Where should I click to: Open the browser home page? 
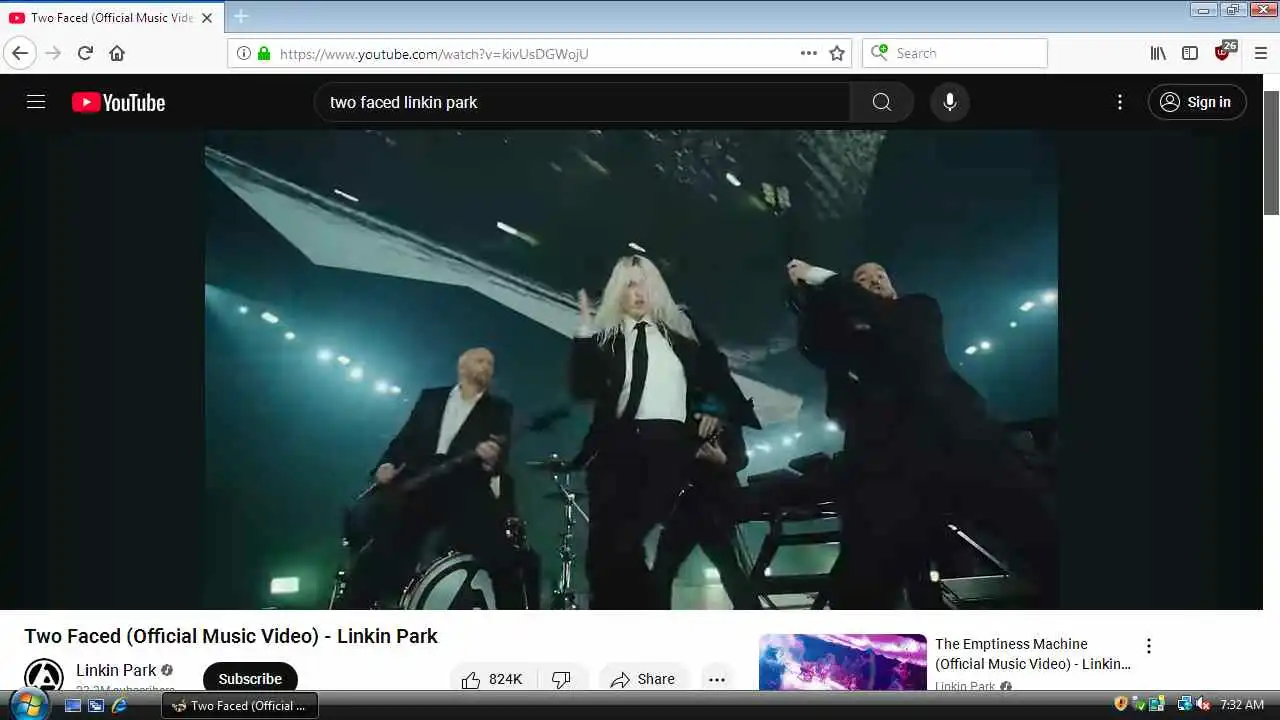[x=117, y=53]
